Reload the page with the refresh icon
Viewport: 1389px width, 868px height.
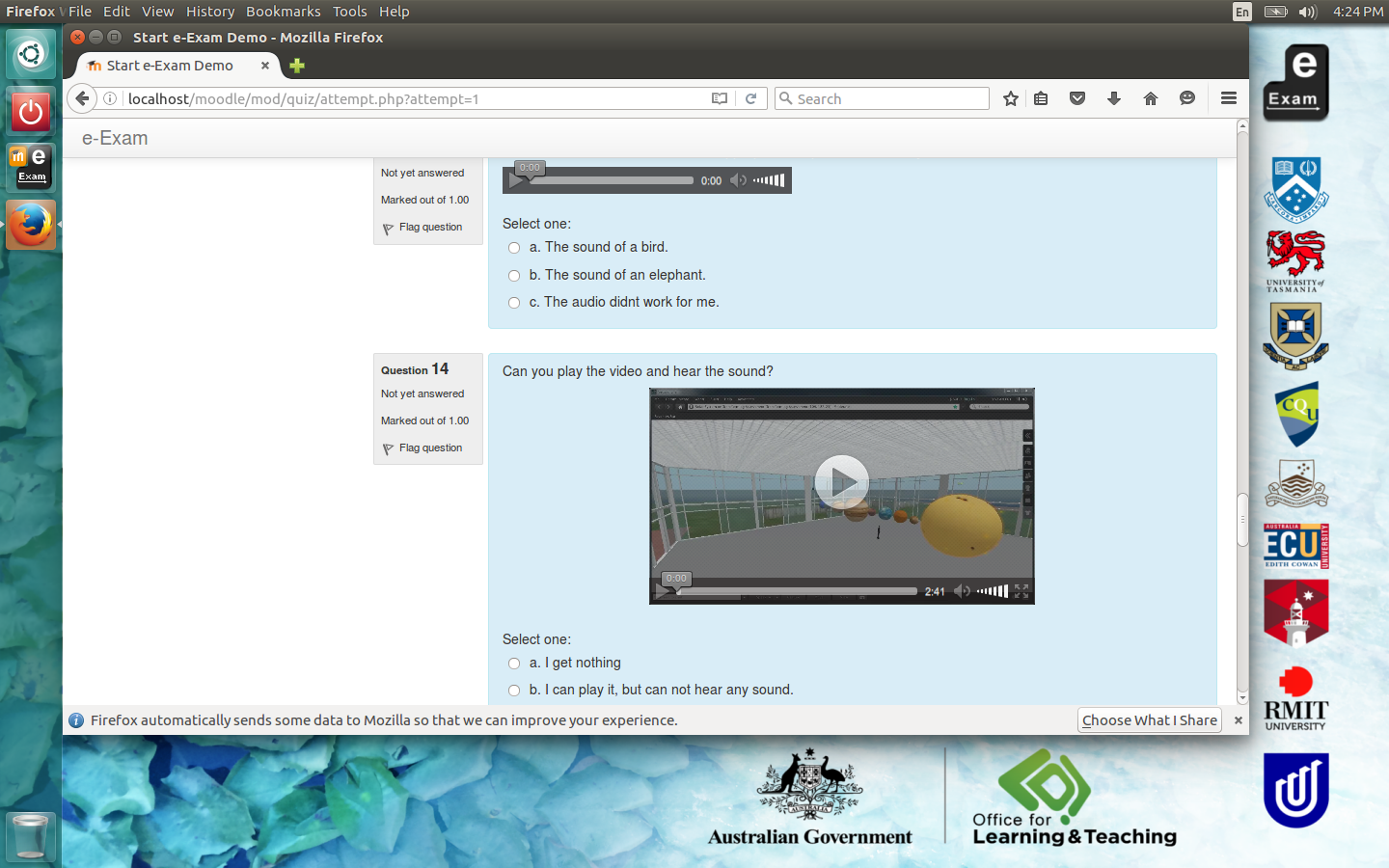click(750, 98)
